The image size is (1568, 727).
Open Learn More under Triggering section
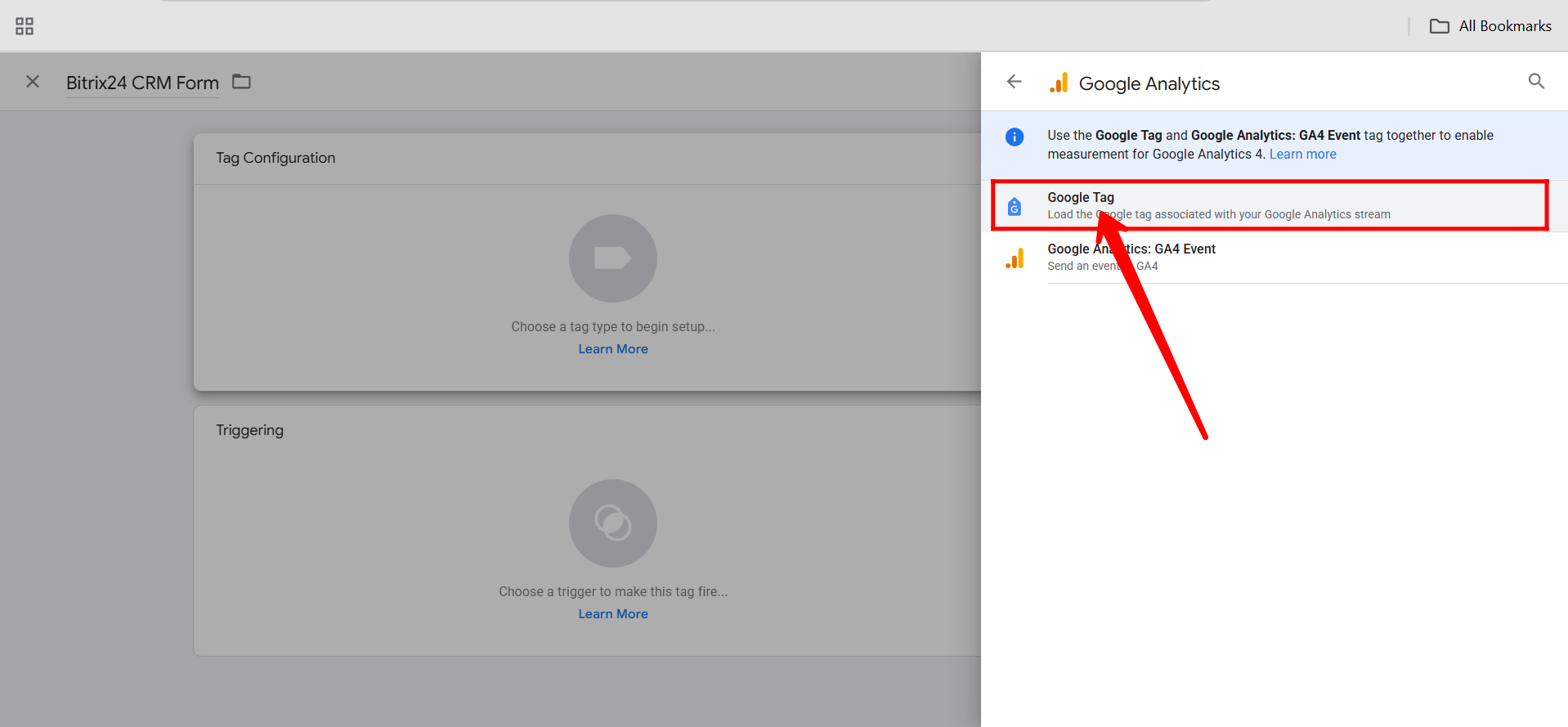click(x=613, y=614)
